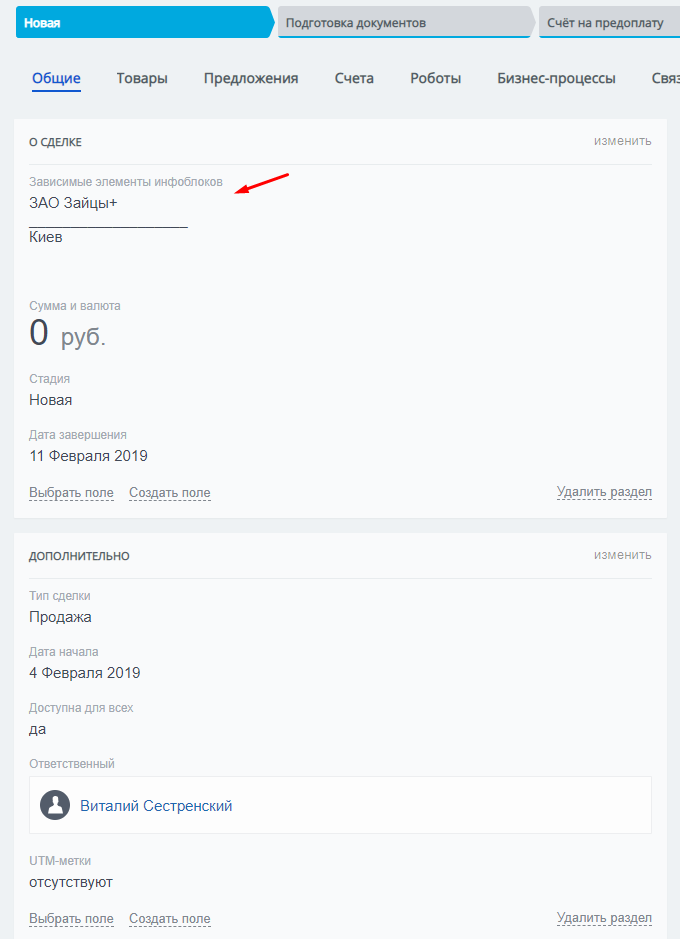Click Выбрать поле in Дополнительно section
The width and height of the screenshot is (680, 939).
click(71, 919)
